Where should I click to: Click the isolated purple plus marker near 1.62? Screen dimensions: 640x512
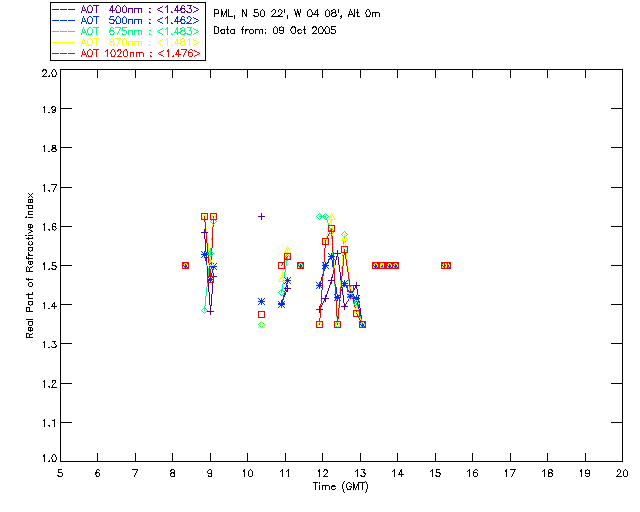click(x=261, y=216)
